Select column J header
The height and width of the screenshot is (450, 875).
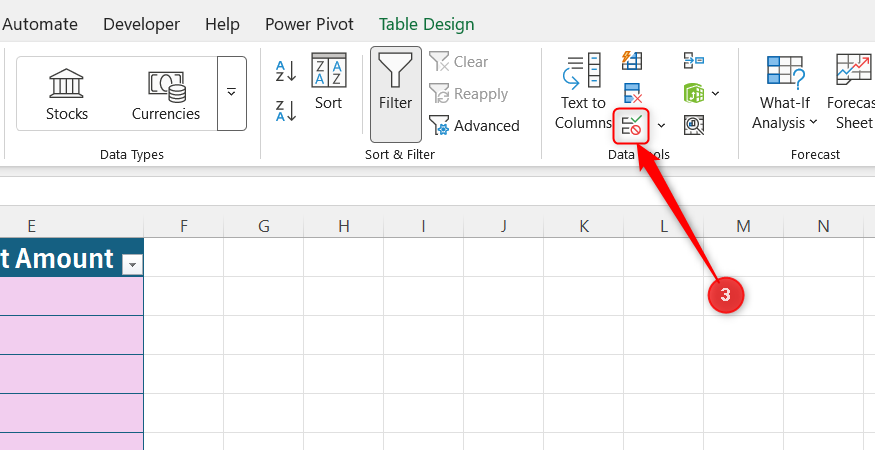(503, 226)
